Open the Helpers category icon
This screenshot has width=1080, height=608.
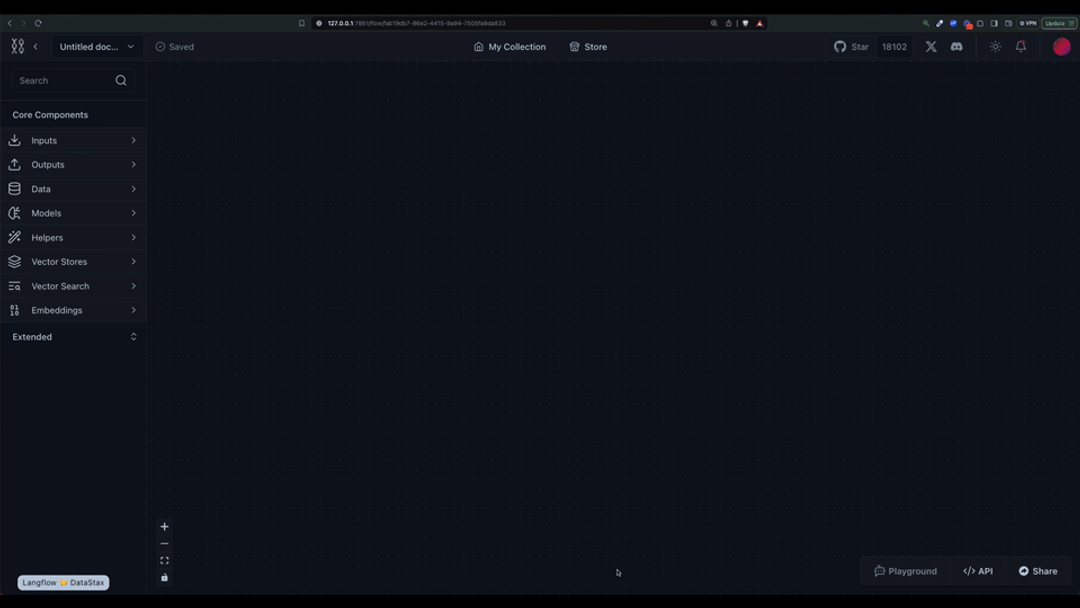pos(14,237)
